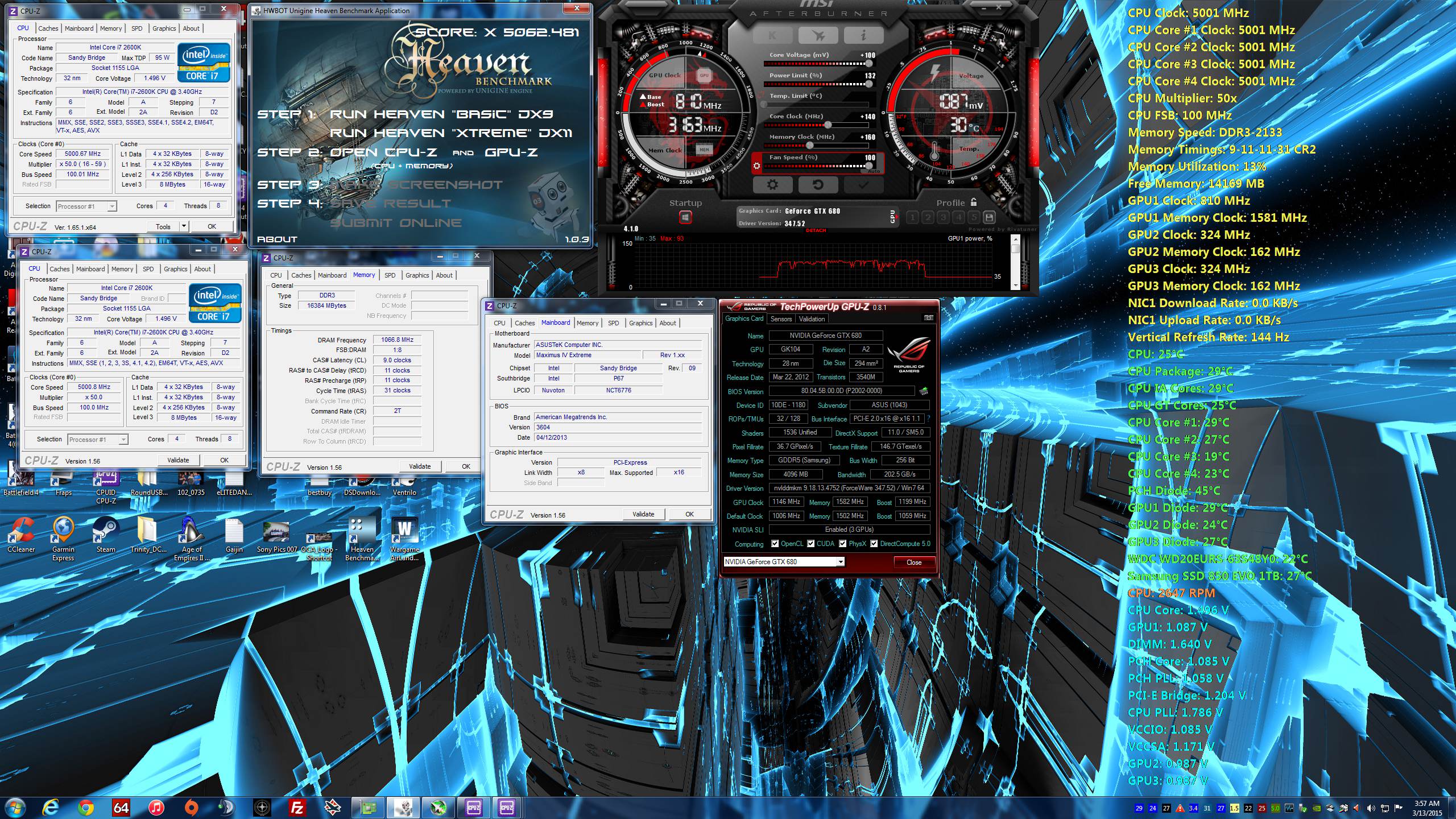Open GPU-Z graphics card selector dropdown
The width and height of the screenshot is (1456, 819).
click(x=840, y=562)
